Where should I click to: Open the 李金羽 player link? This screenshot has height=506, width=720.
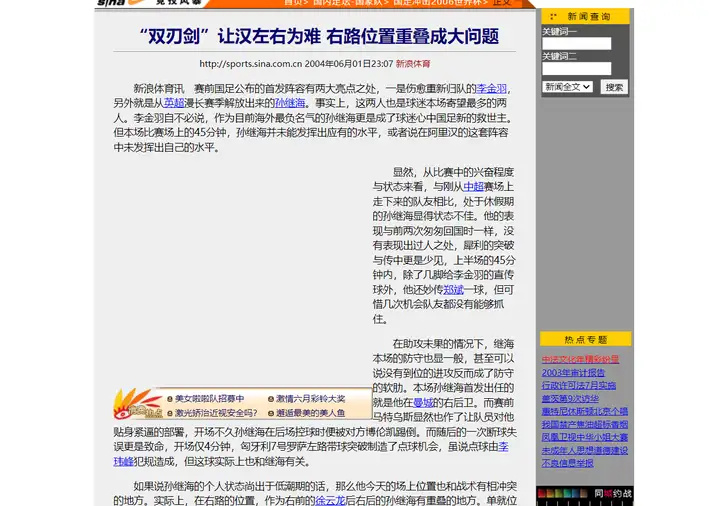(x=492, y=89)
